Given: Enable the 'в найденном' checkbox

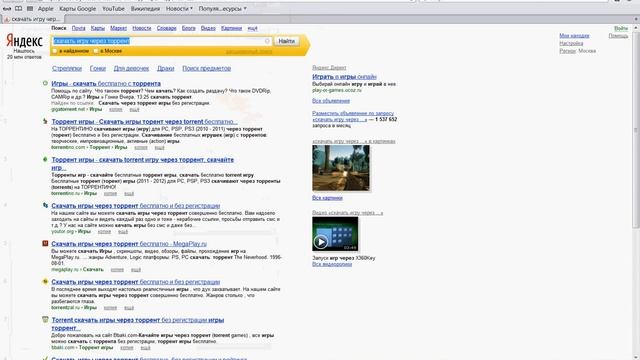Looking at the screenshot, I should 55,51.
